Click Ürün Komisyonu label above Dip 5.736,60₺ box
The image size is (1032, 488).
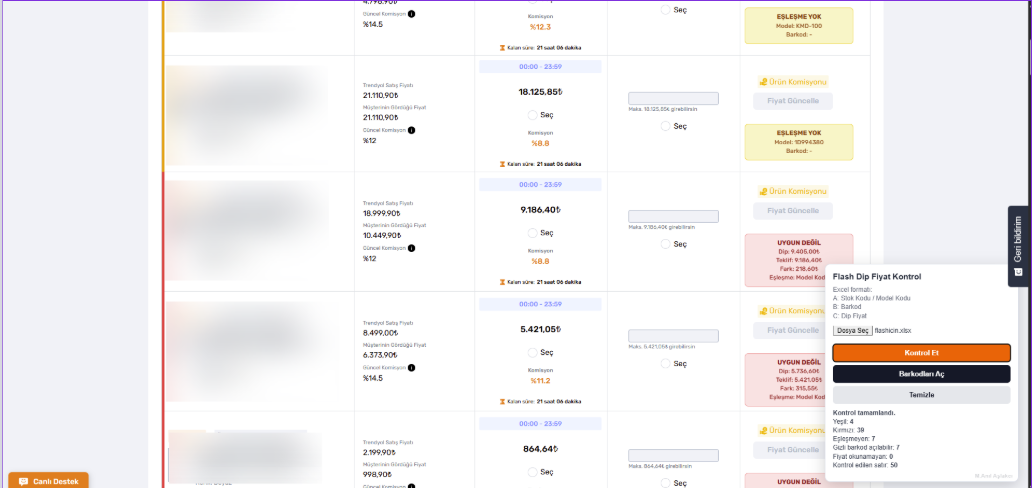pyautogui.click(x=798, y=311)
